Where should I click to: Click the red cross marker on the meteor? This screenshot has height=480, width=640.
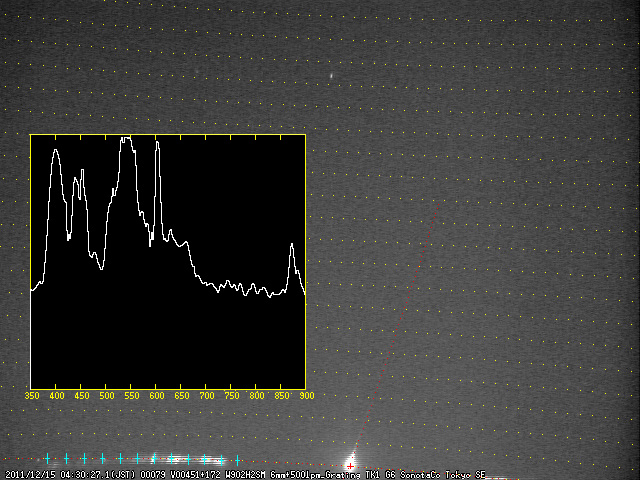[350, 464]
